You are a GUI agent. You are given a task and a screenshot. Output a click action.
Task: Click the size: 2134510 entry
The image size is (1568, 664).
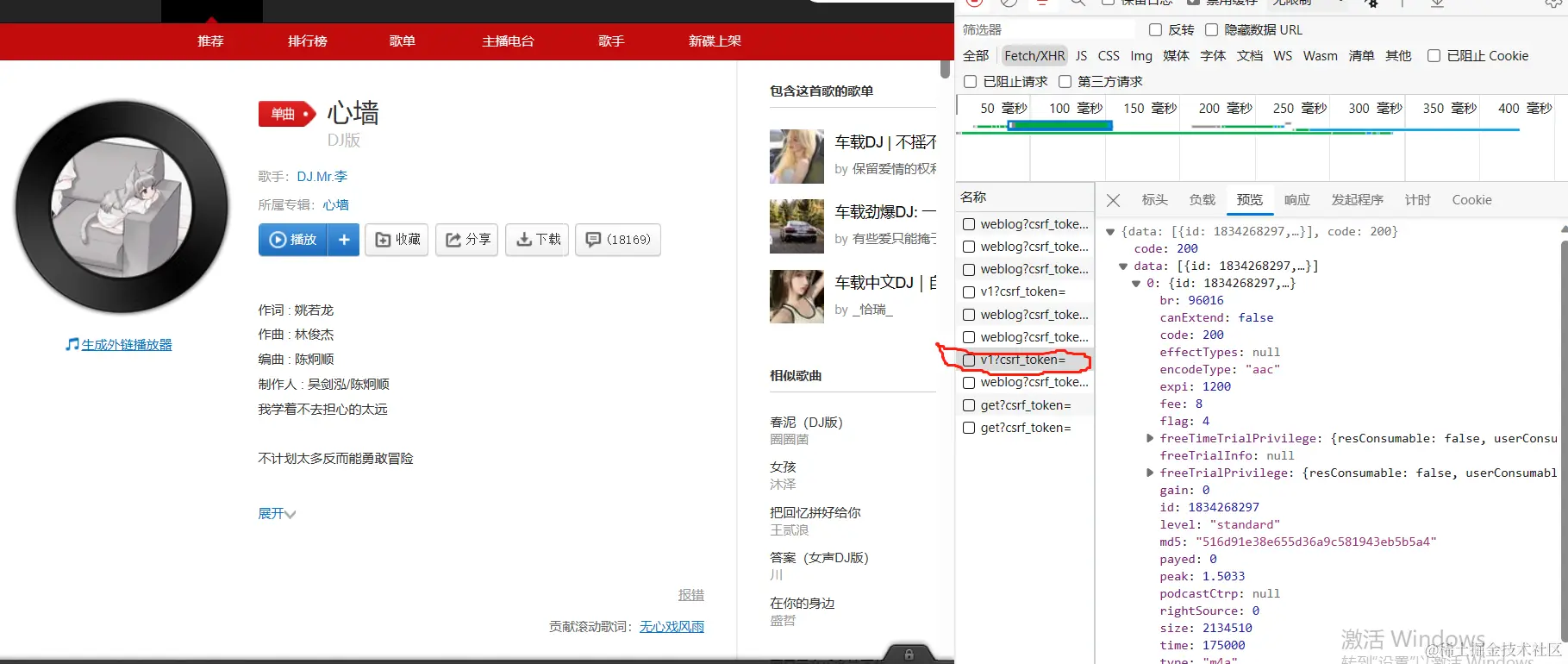coord(1206,628)
